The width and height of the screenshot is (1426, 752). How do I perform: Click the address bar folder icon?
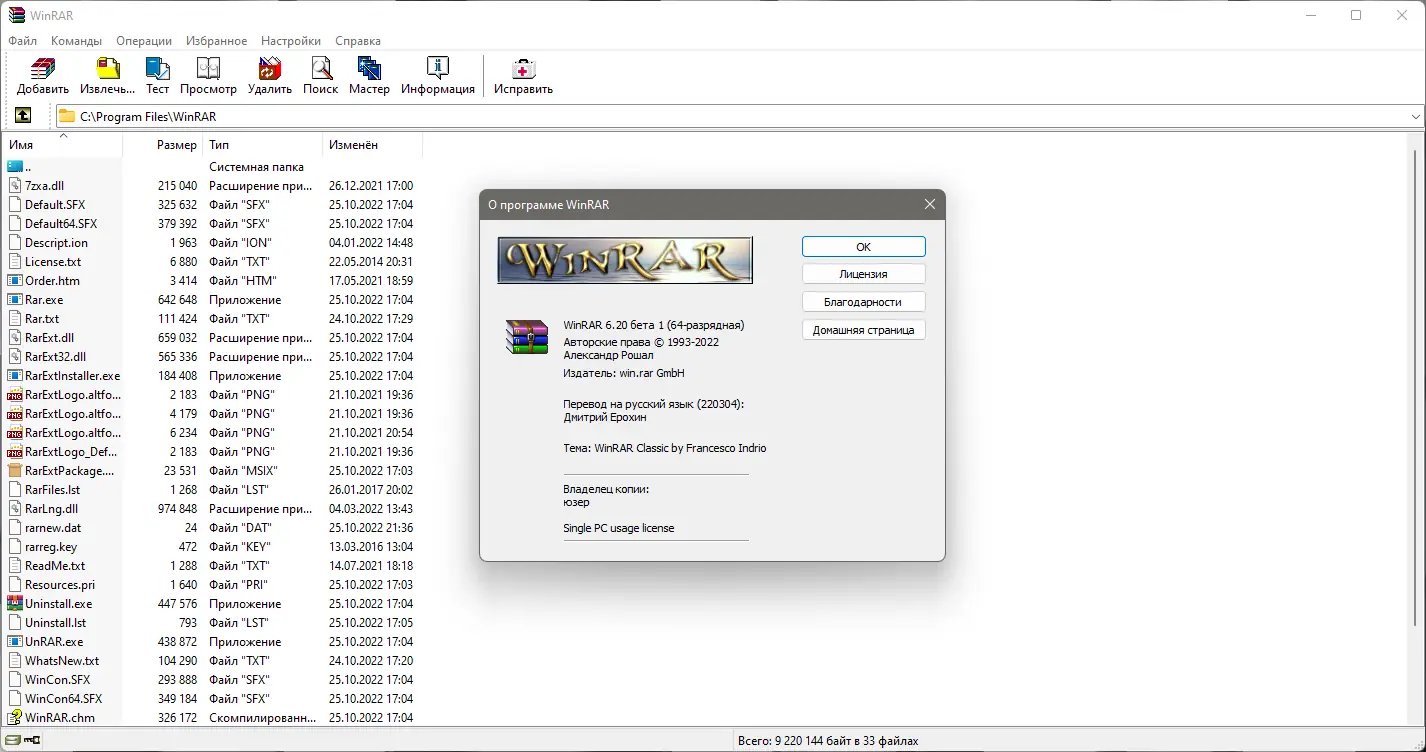pyautogui.click(x=67, y=116)
